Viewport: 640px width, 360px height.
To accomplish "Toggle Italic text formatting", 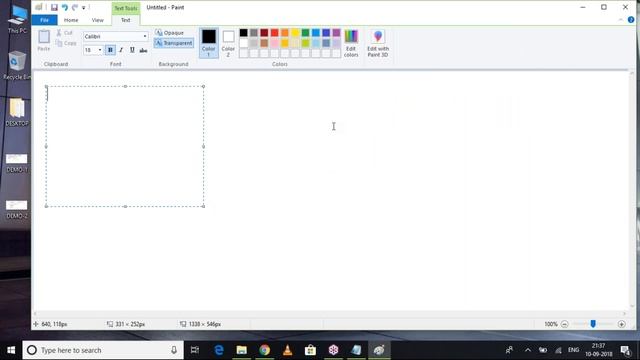I will tap(121, 50).
